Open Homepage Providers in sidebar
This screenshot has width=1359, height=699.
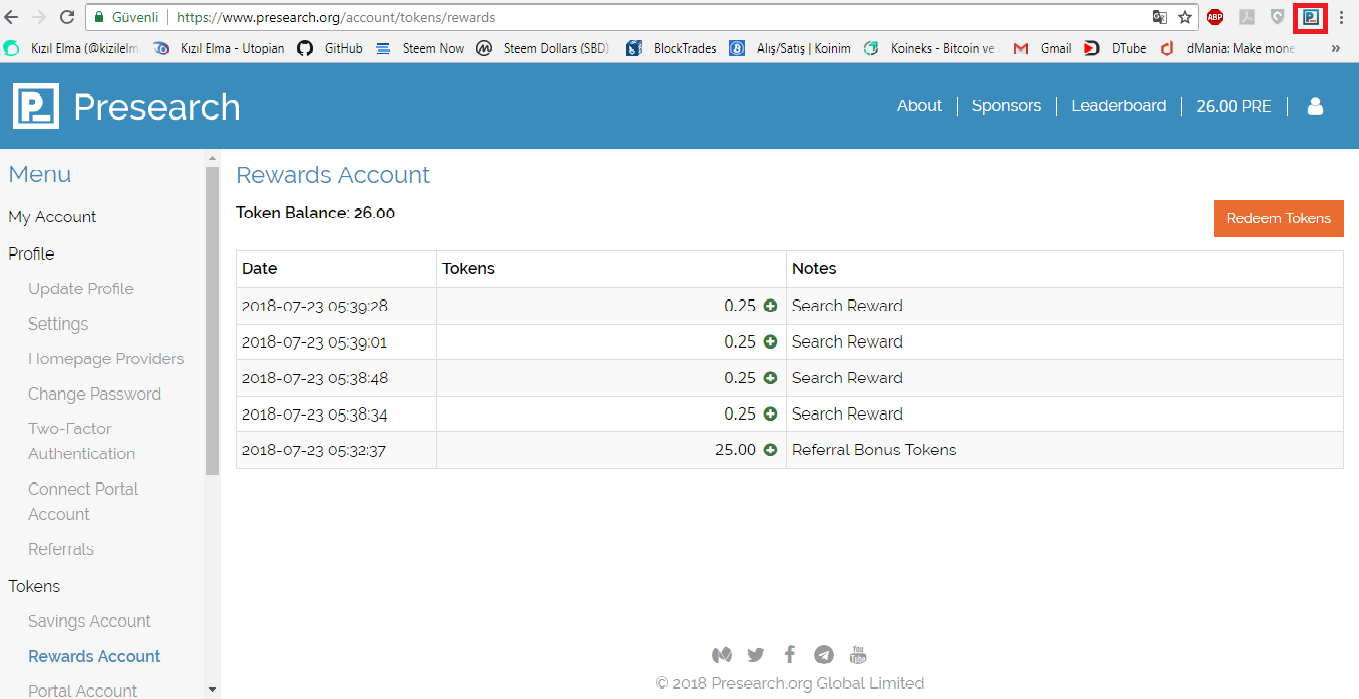[106, 359]
